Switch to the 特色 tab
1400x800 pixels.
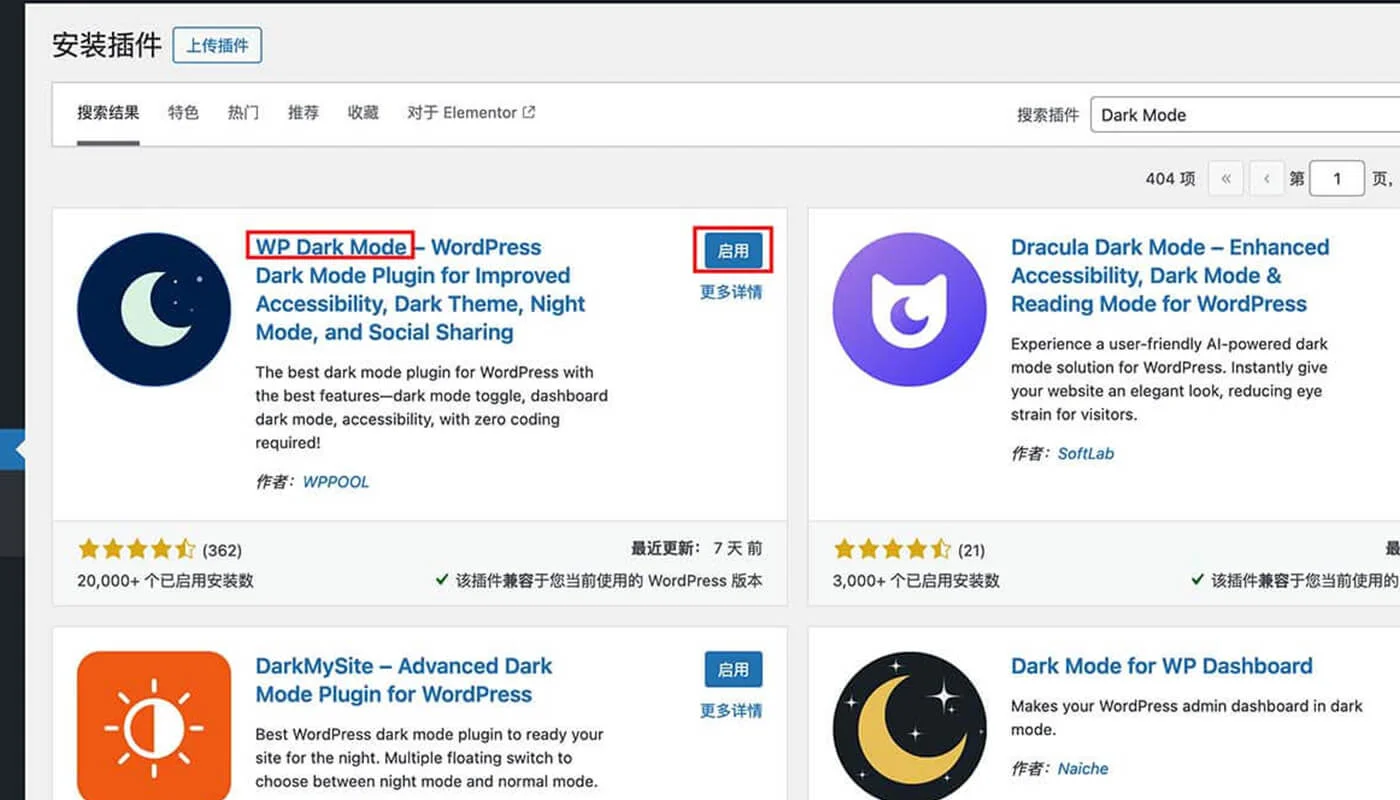[x=183, y=112]
